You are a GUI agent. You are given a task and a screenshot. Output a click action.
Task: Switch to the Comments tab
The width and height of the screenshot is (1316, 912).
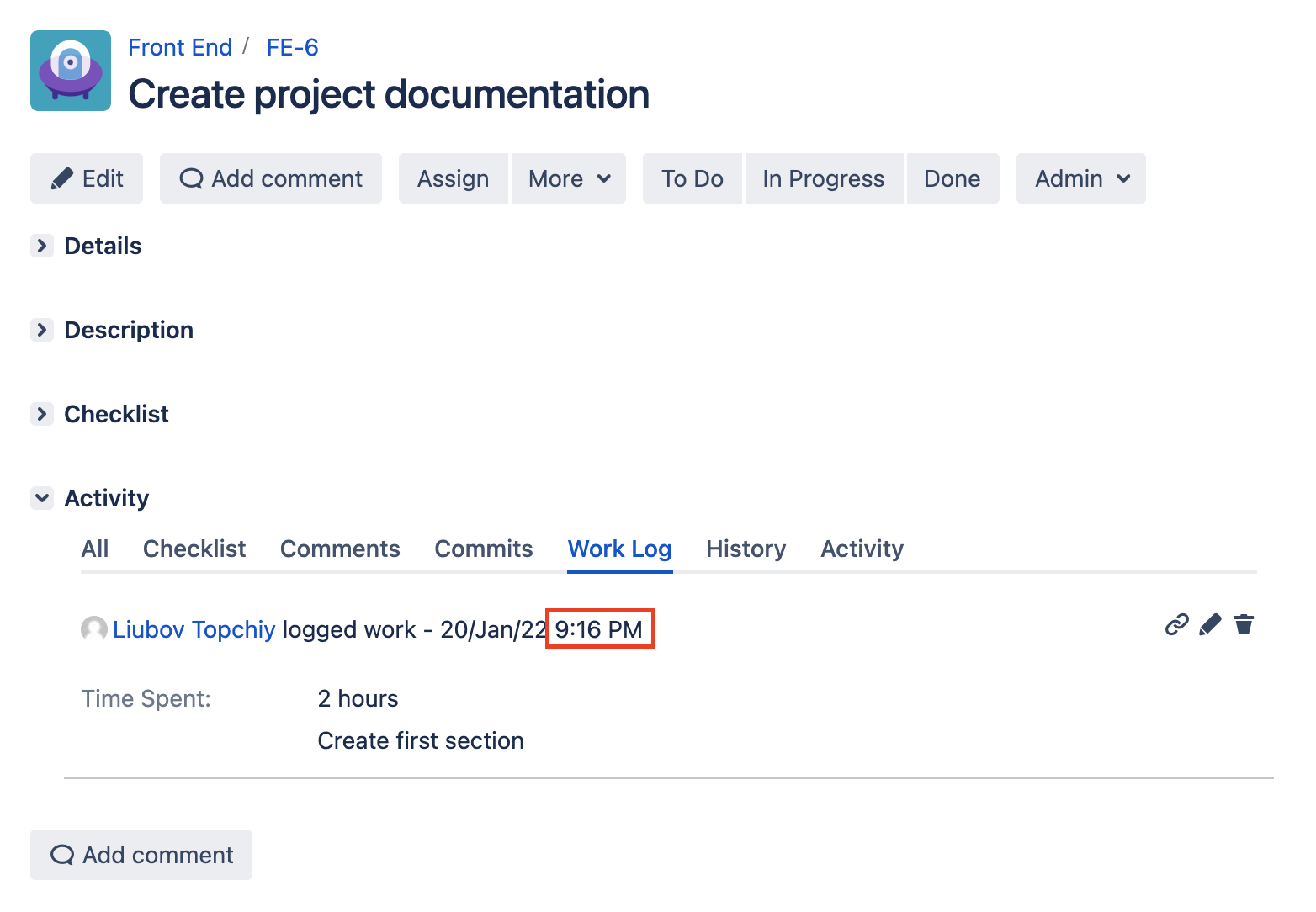click(x=340, y=549)
